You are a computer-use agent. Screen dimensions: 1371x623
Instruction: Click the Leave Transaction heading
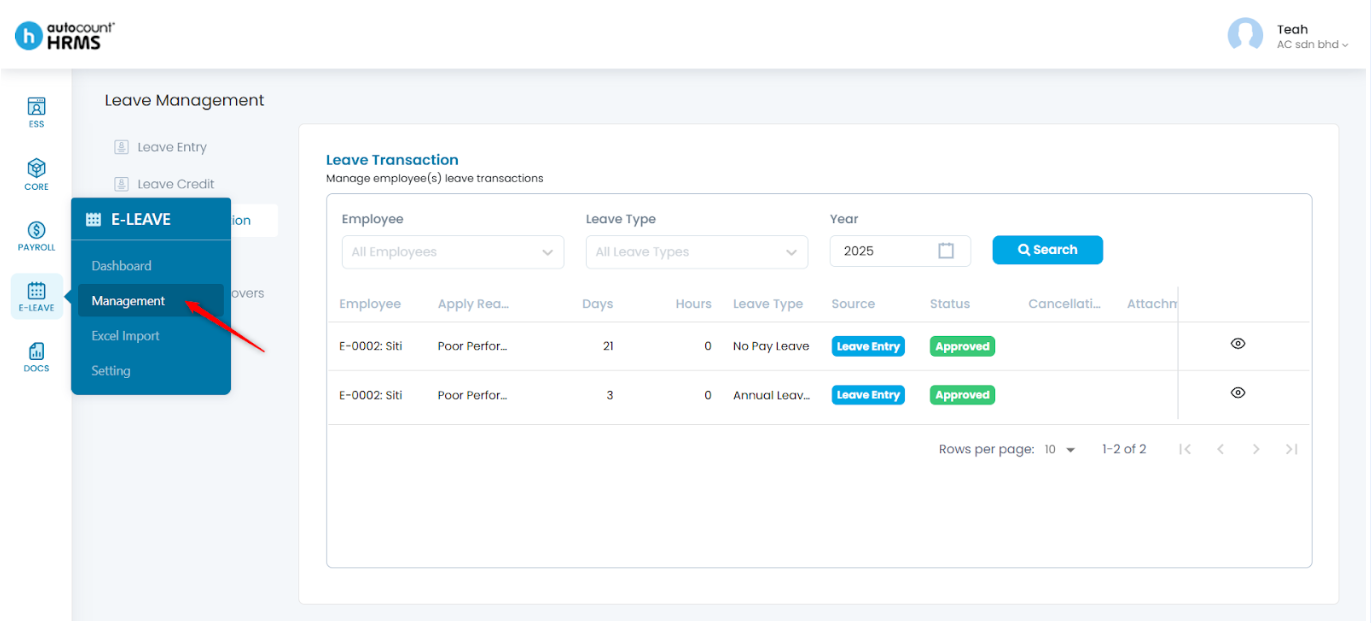pos(392,160)
